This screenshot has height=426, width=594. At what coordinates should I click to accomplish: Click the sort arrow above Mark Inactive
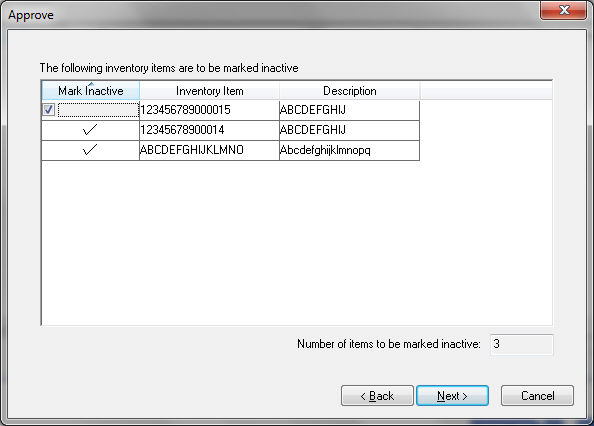(91, 84)
